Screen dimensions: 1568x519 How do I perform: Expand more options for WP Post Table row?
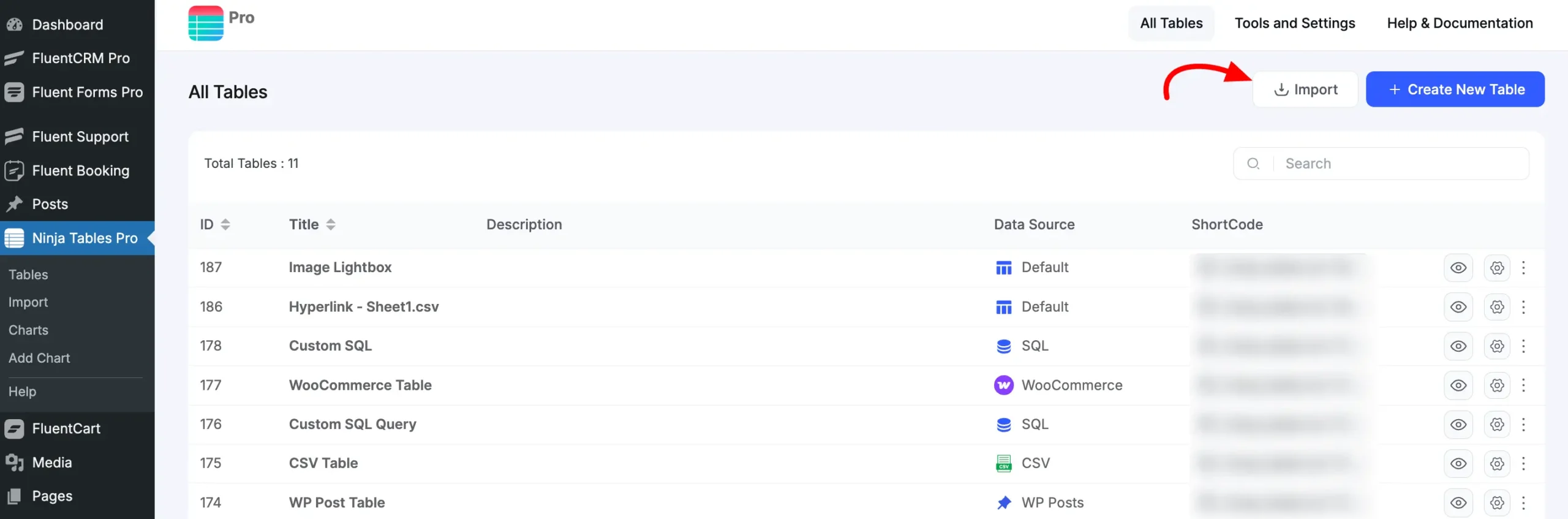pos(1523,503)
